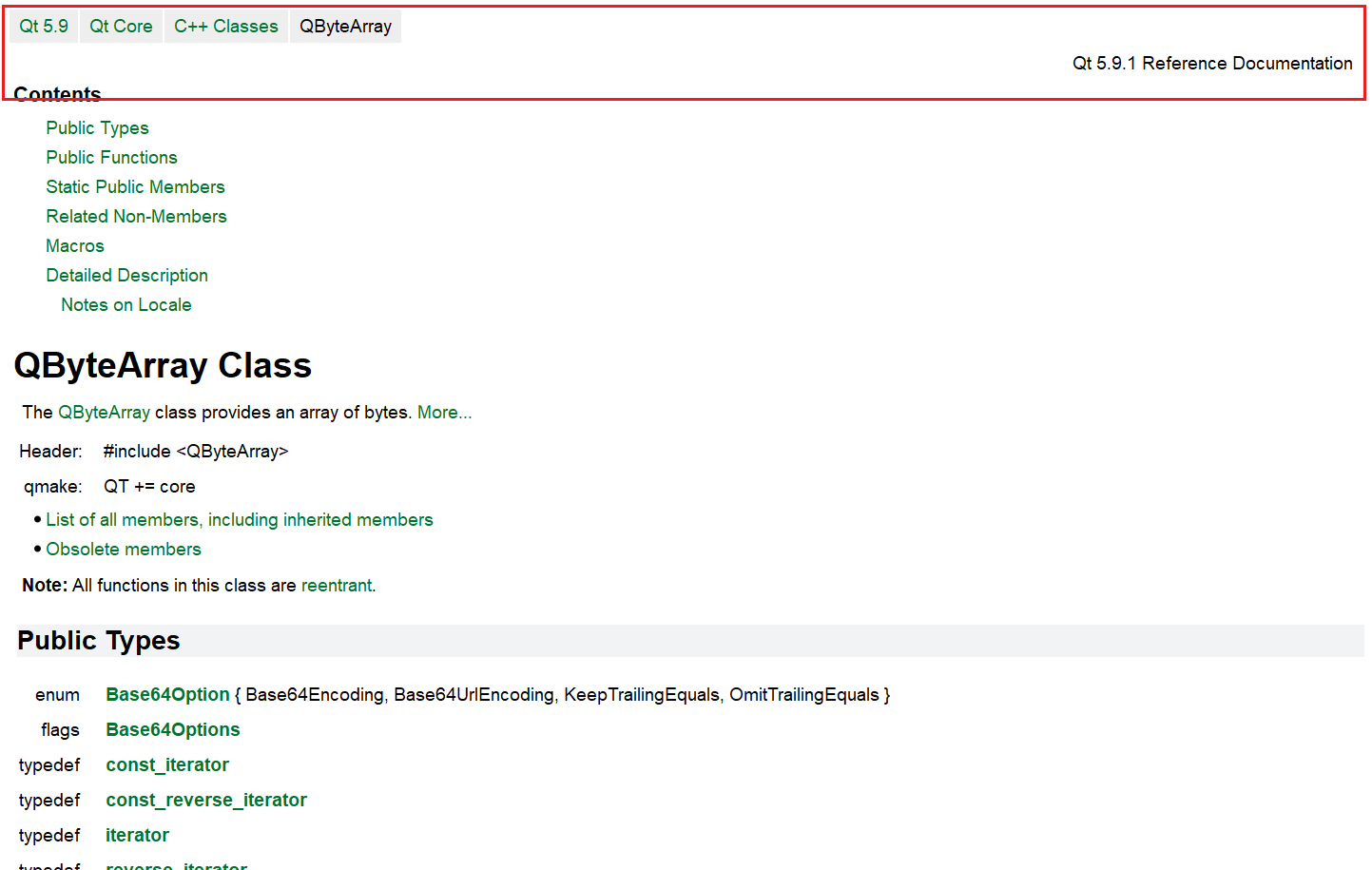
Task: Click the flags label beside Base64Options
Action: tap(60, 730)
